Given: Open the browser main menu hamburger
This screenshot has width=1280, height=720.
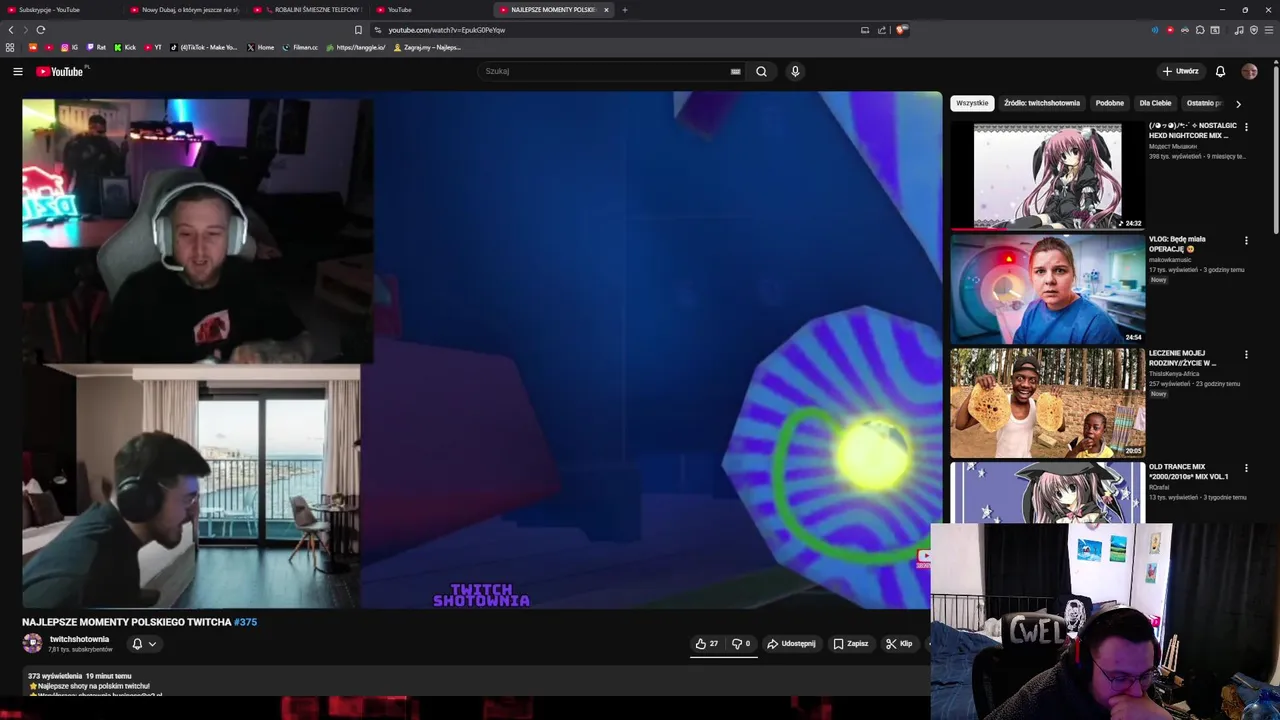Looking at the screenshot, I should pyautogui.click(x=1269, y=30).
